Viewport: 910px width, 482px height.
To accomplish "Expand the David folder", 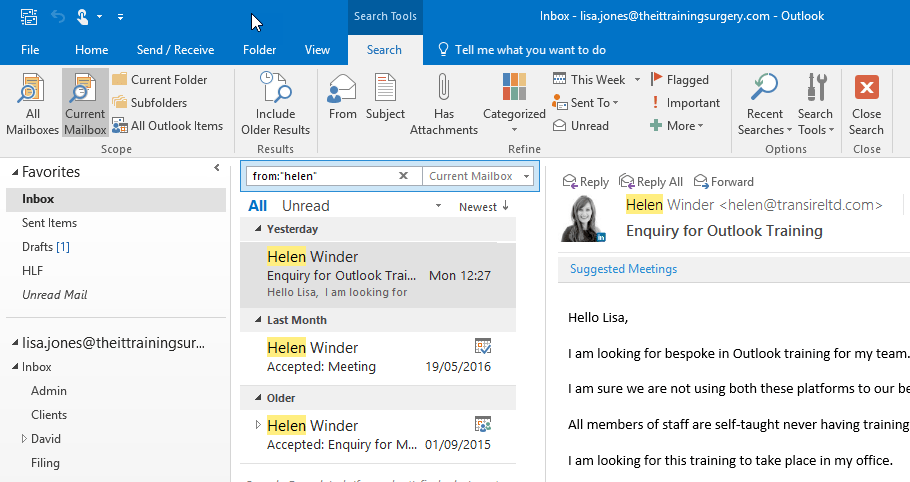I will point(24,438).
